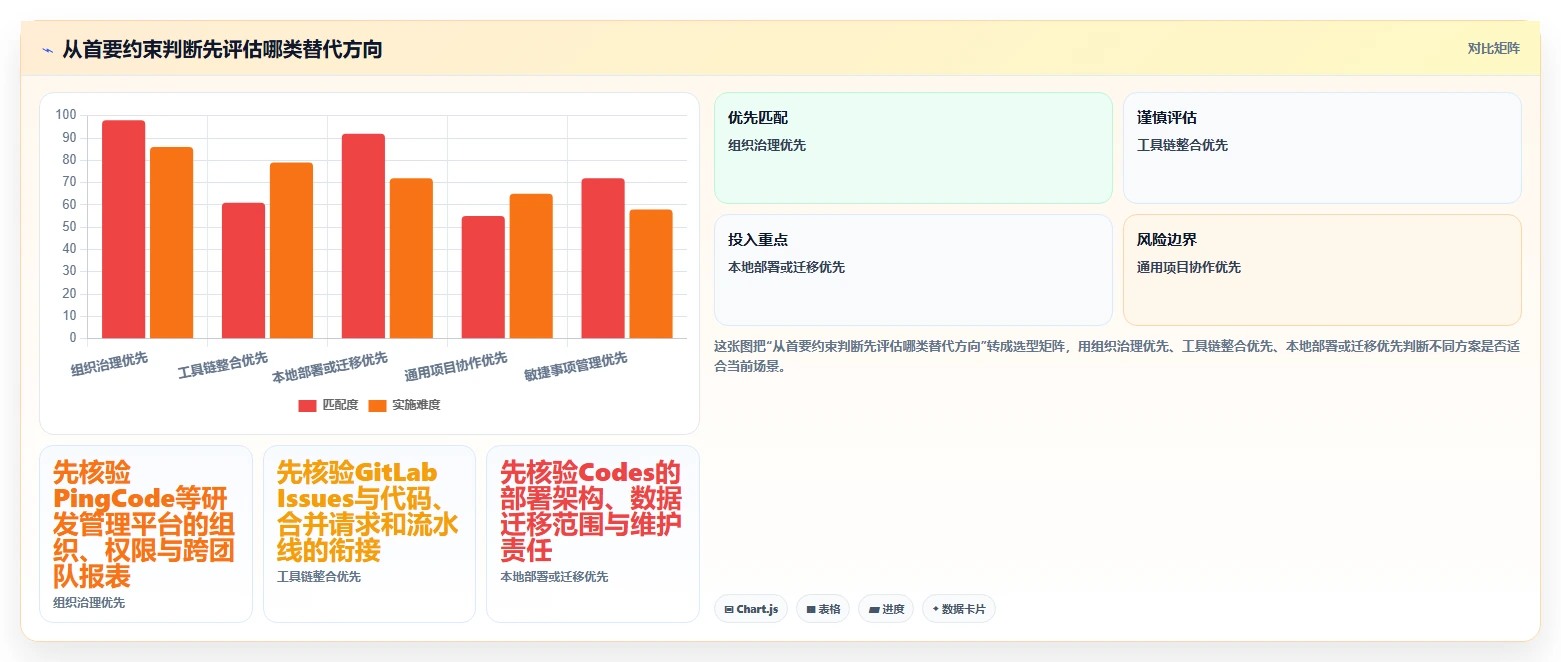Click the 敏捷事项管理优先 x-axis label
This screenshot has height=662, width=1561.
pos(576,367)
